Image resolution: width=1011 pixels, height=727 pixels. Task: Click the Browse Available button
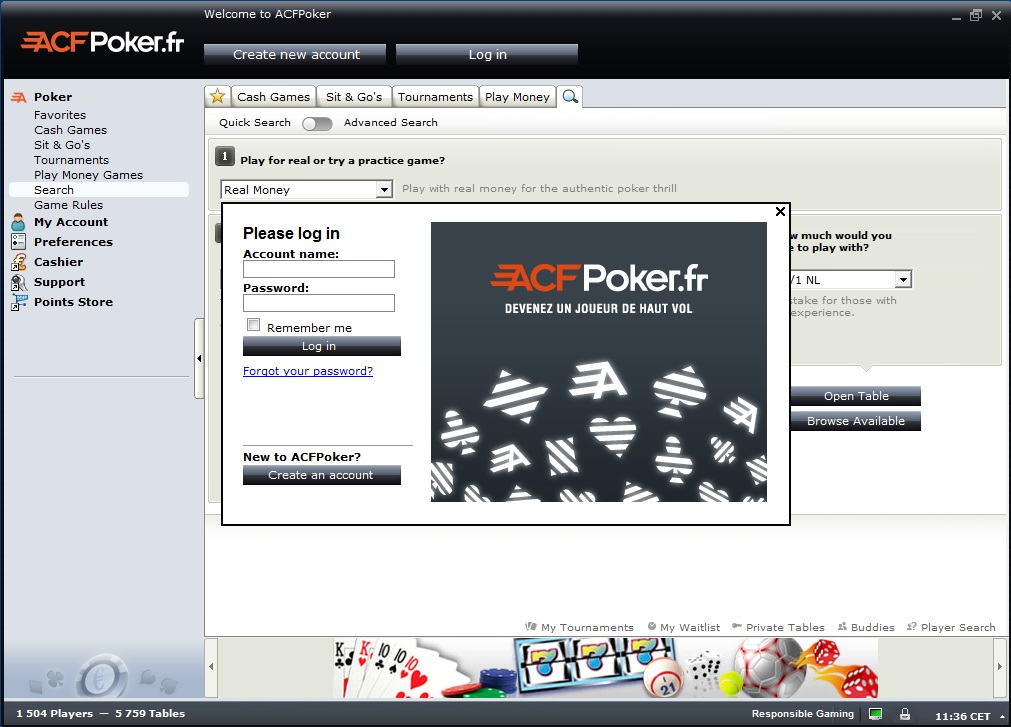[856, 421]
